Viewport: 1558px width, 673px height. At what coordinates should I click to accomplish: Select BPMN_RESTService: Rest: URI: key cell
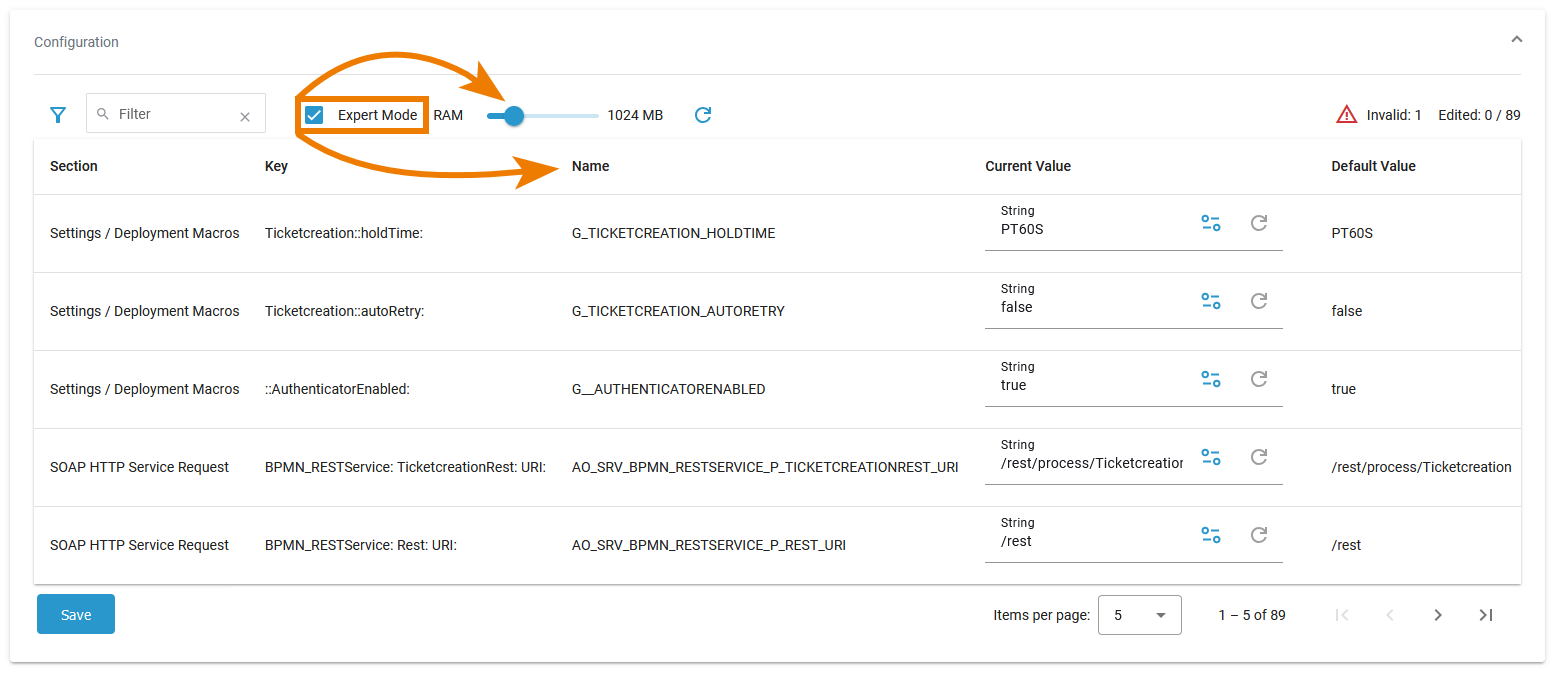[x=361, y=545]
